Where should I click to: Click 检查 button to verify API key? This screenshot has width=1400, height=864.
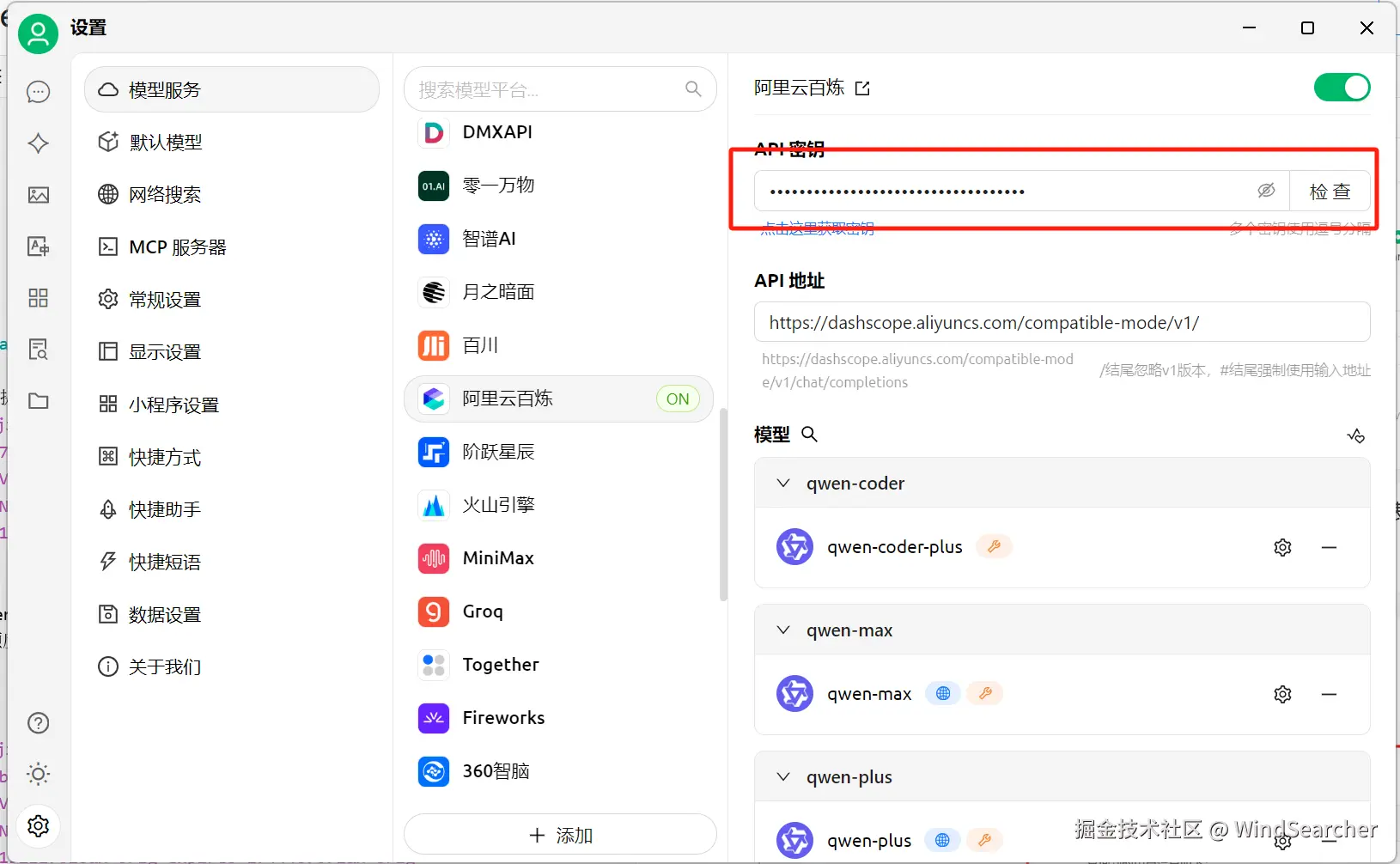[1330, 191]
